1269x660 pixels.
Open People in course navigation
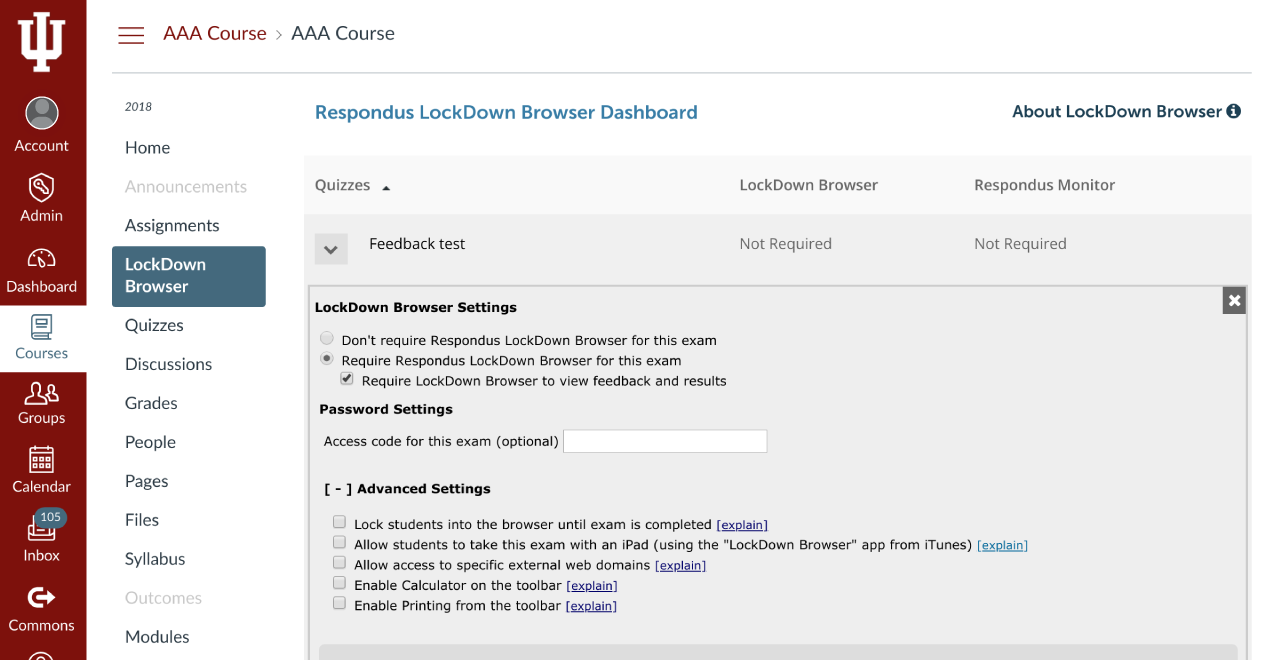[x=150, y=442]
